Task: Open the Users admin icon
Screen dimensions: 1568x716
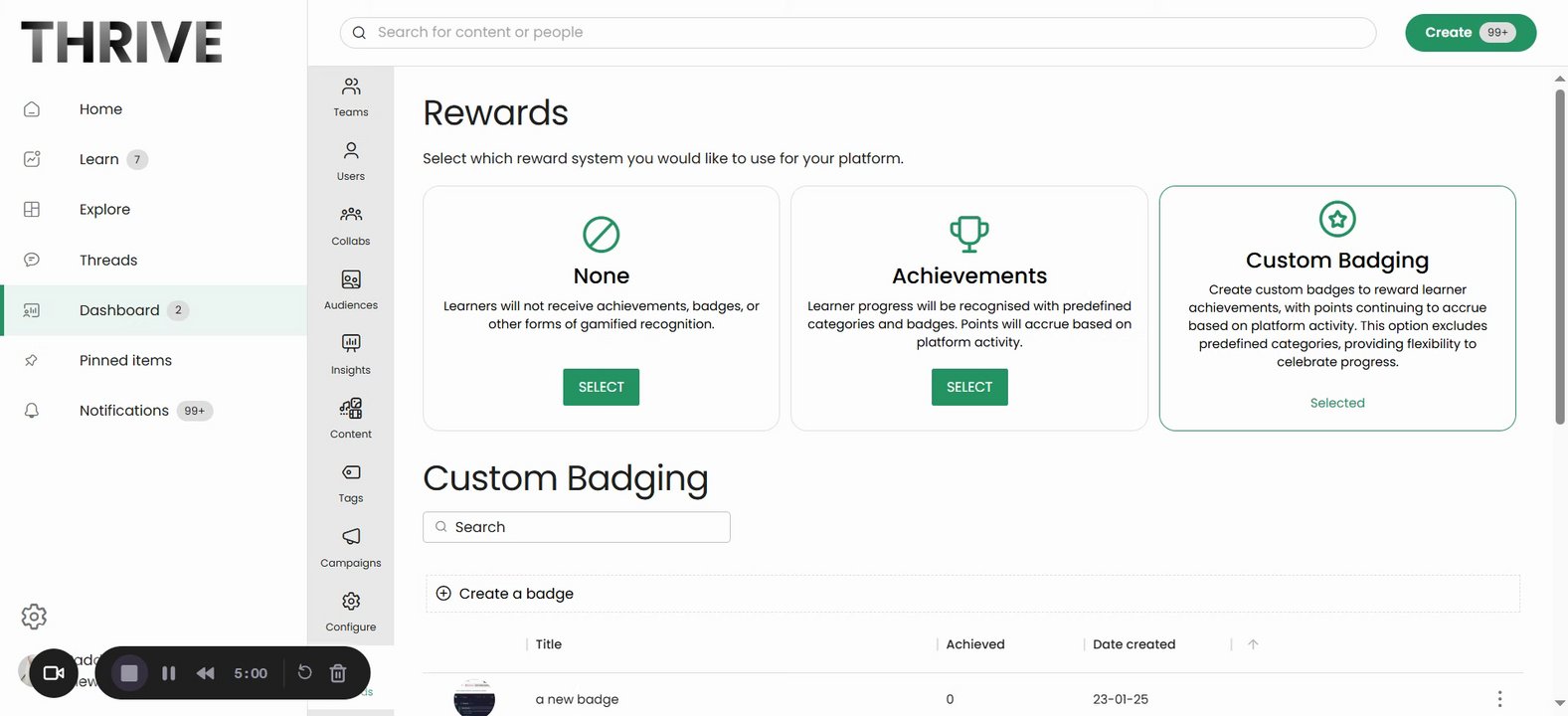Action: point(351,161)
